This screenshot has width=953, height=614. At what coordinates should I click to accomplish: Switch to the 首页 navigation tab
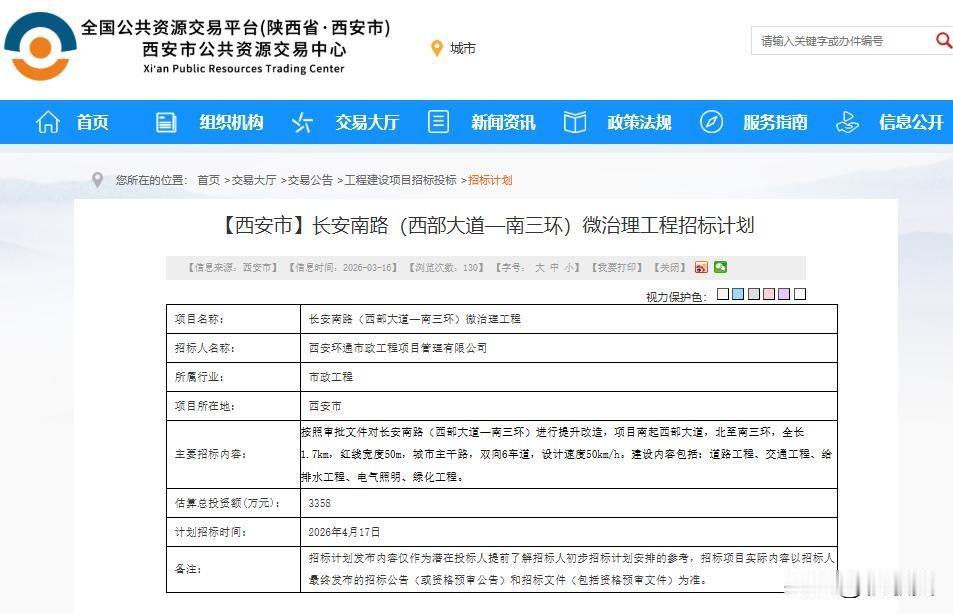[x=92, y=122]
